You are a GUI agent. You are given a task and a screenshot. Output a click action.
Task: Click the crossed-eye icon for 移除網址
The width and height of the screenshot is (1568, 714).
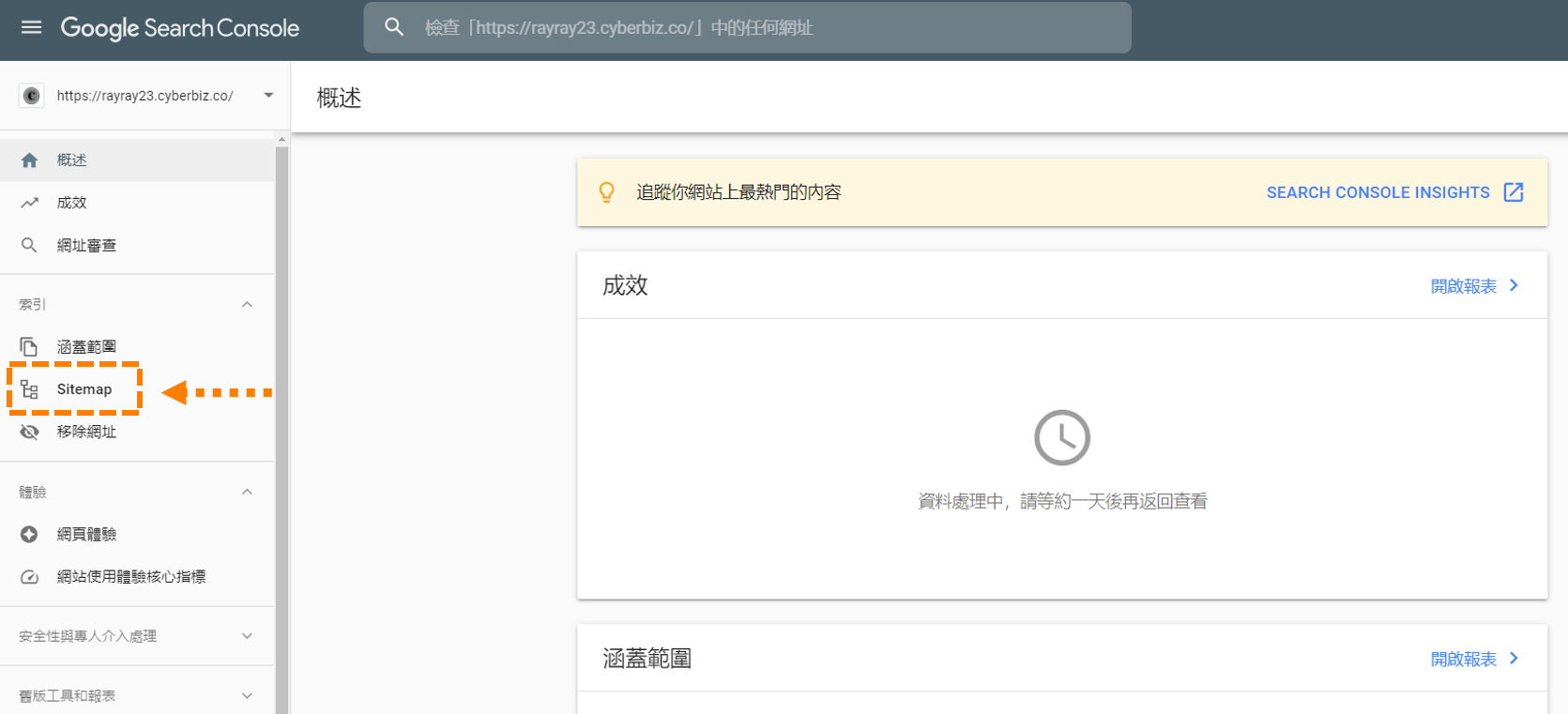point(29,432)
